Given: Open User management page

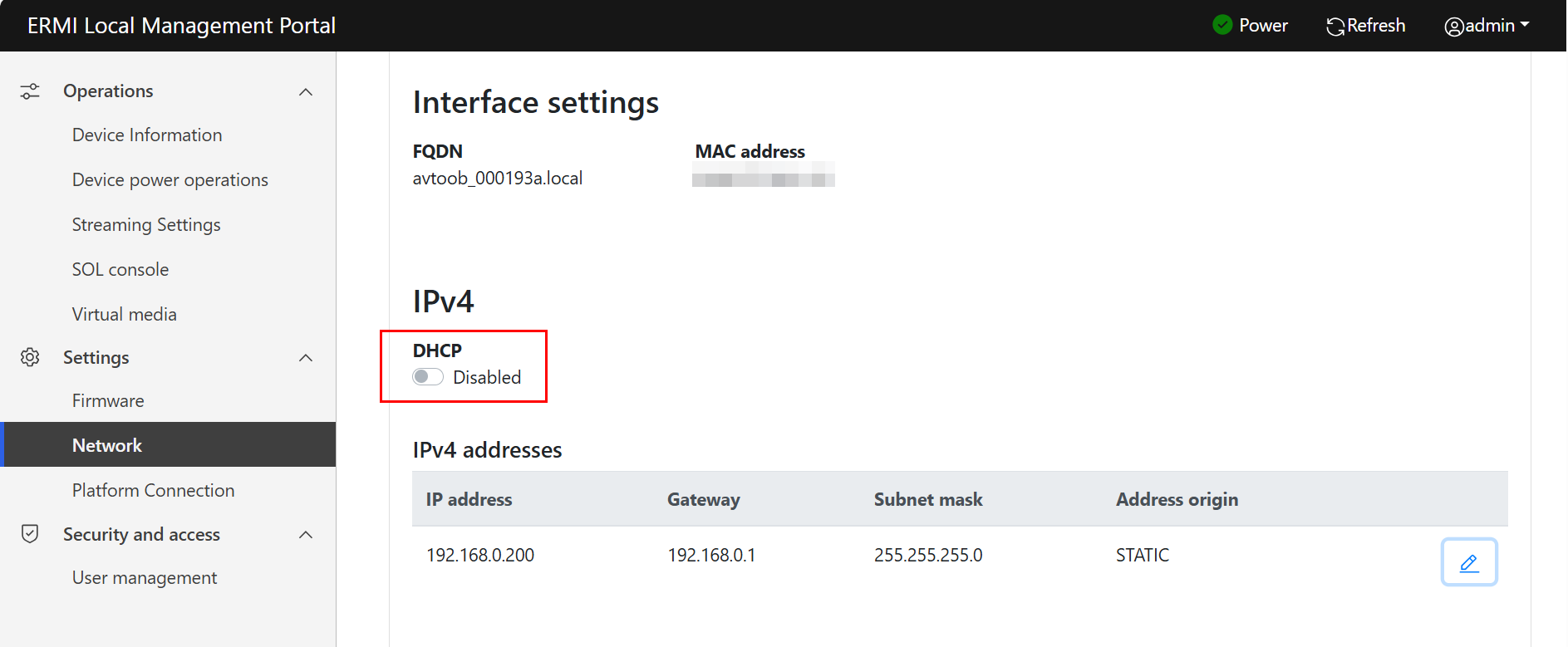Looking at the screenshot, I should (x=145, y=577).
